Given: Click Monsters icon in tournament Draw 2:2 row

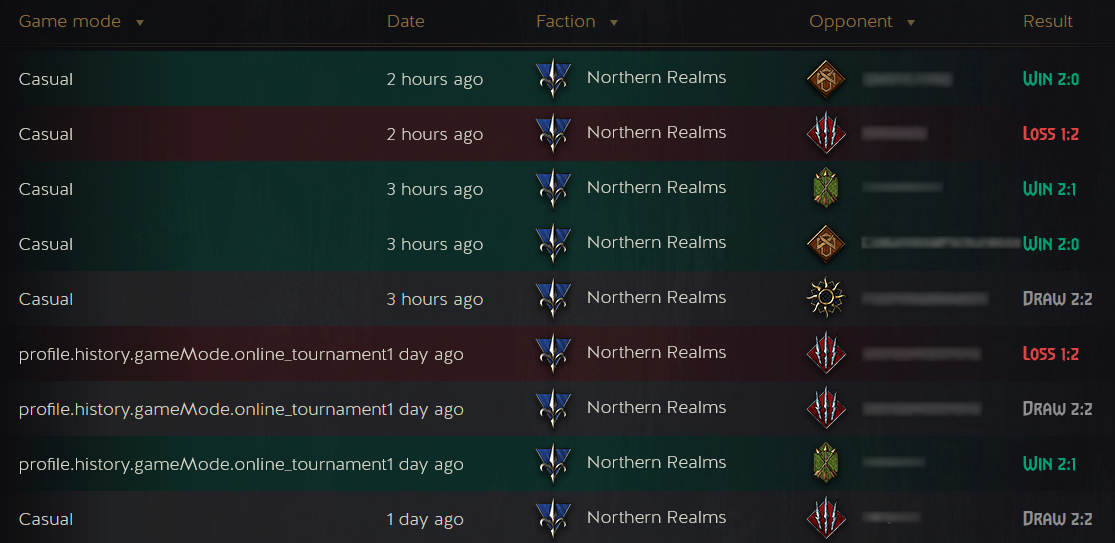Looking at the screenshot, I should (826, 408).
